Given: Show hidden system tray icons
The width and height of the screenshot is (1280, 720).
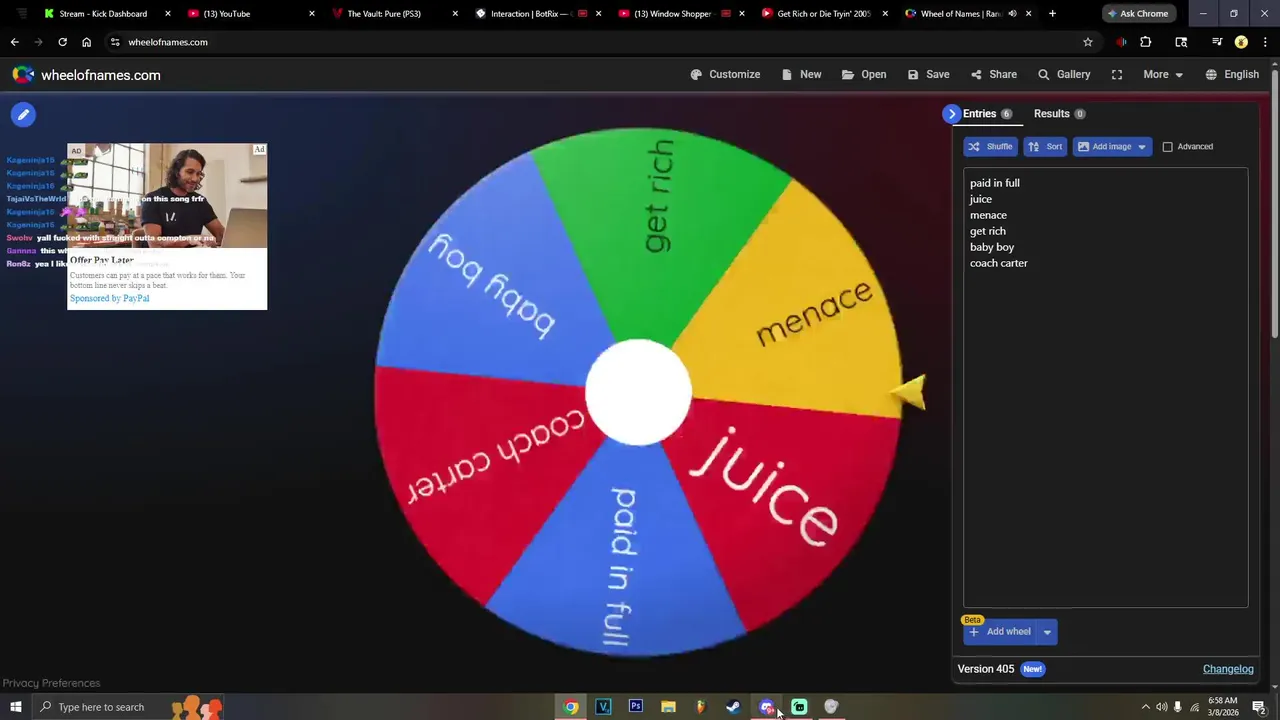Looking at the screenshot, I should tap(1145, 707).
